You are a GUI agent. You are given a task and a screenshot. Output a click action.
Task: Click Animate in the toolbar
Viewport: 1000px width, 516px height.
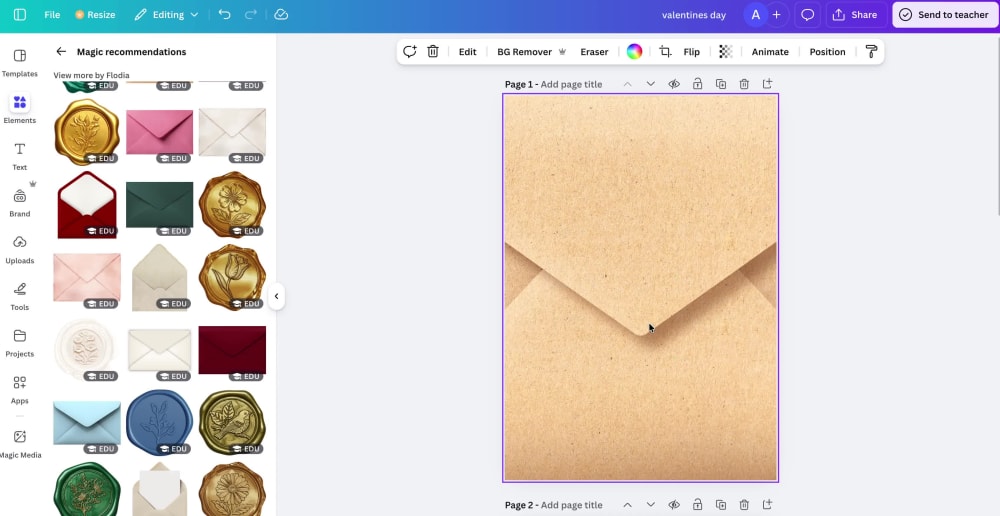click(x=770, y=52)
